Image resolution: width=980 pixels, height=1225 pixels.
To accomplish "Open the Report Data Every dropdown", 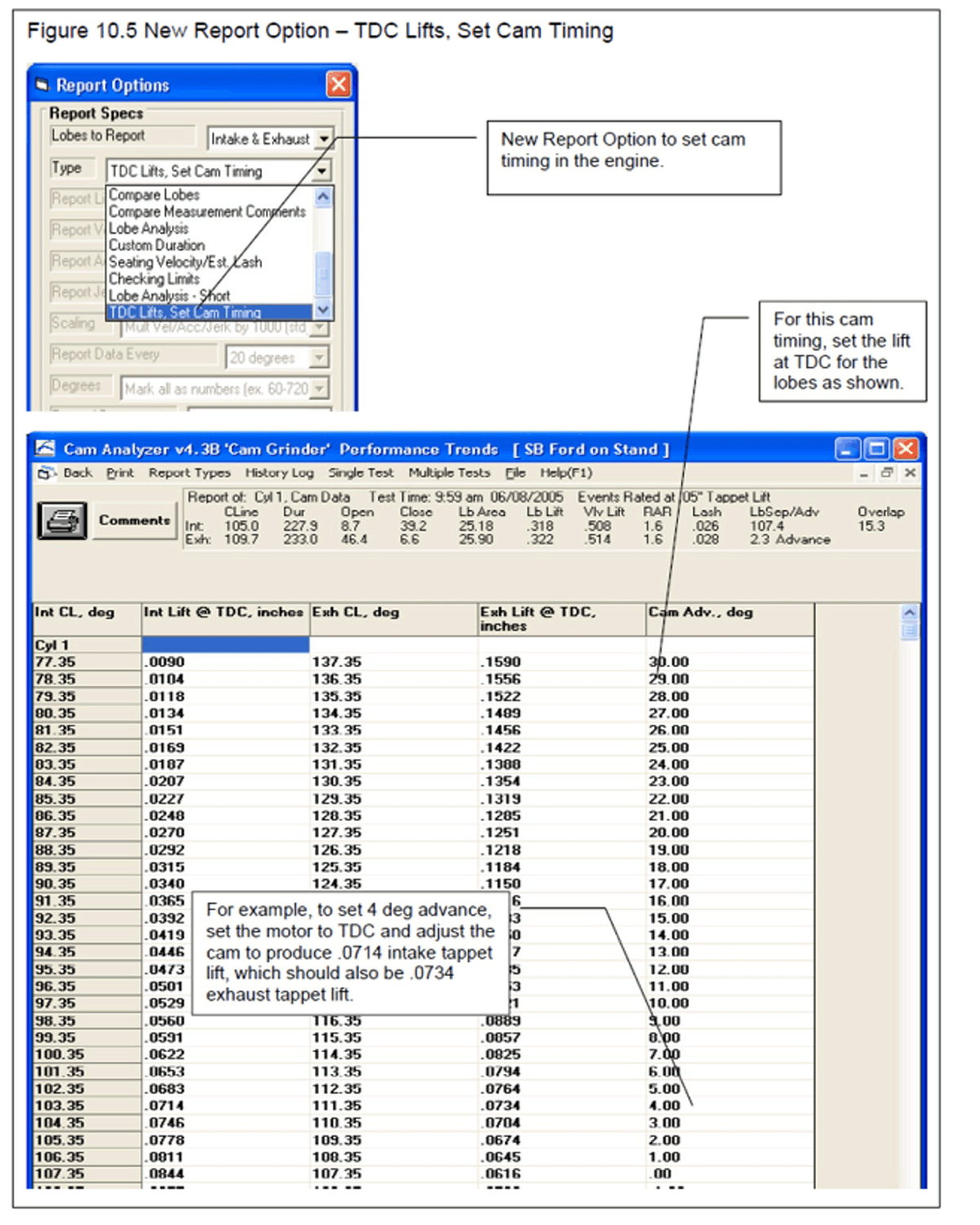I will (x=319, y=358).
